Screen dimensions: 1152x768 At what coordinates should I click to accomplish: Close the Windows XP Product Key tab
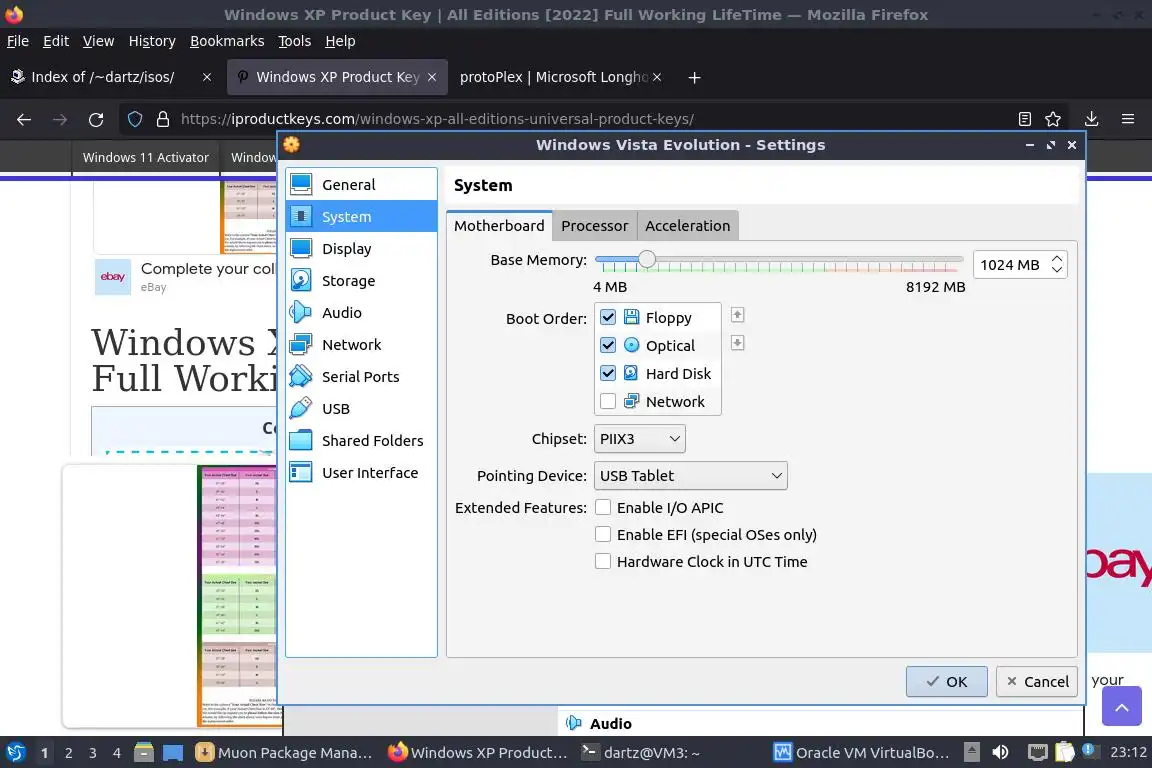[x=432, y=77]
